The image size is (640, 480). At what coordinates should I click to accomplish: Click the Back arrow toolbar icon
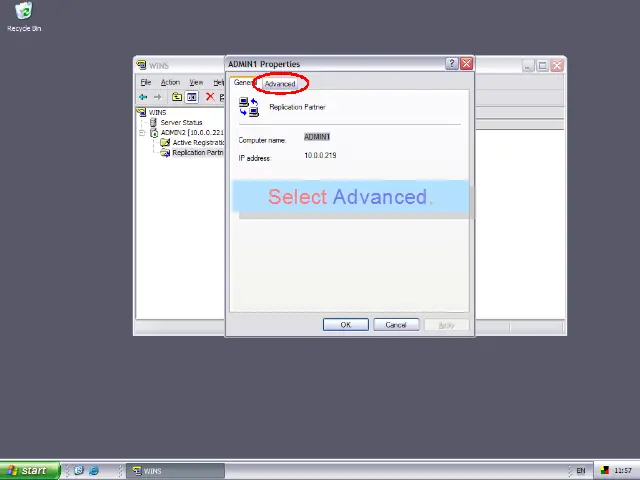pos(143,97)
